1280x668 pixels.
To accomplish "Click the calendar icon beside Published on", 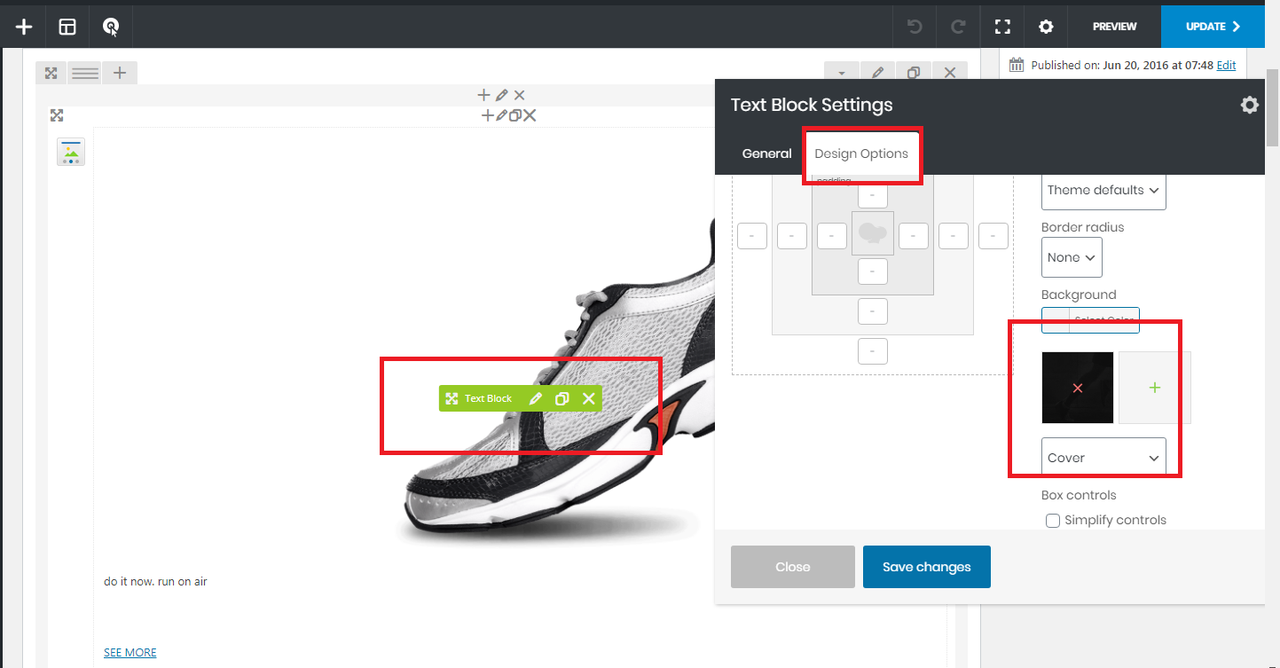I will (x=1017, y=65).
